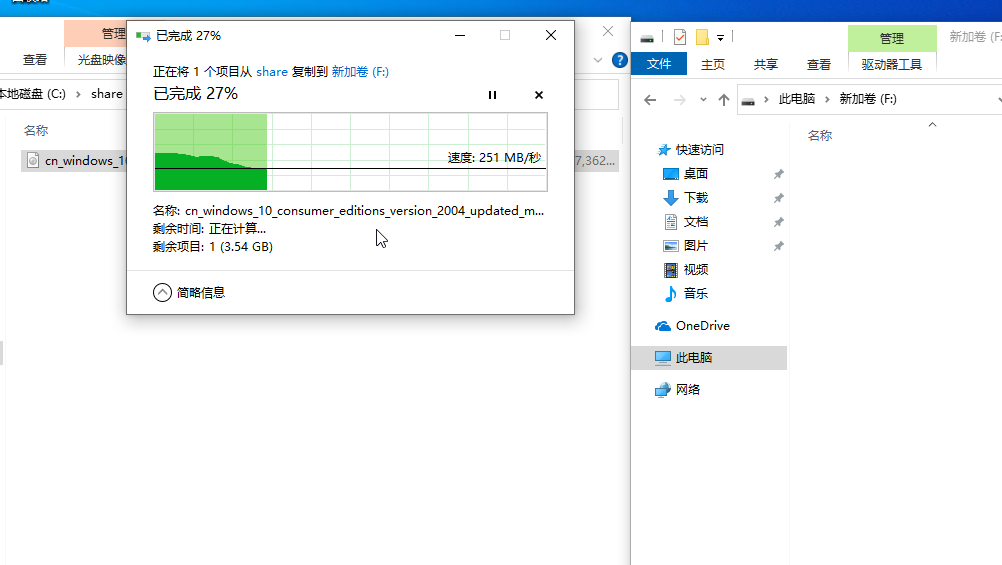1002x565 pixels.
Task: Pause the file copy operation
Action: click(x=492, y=95)
